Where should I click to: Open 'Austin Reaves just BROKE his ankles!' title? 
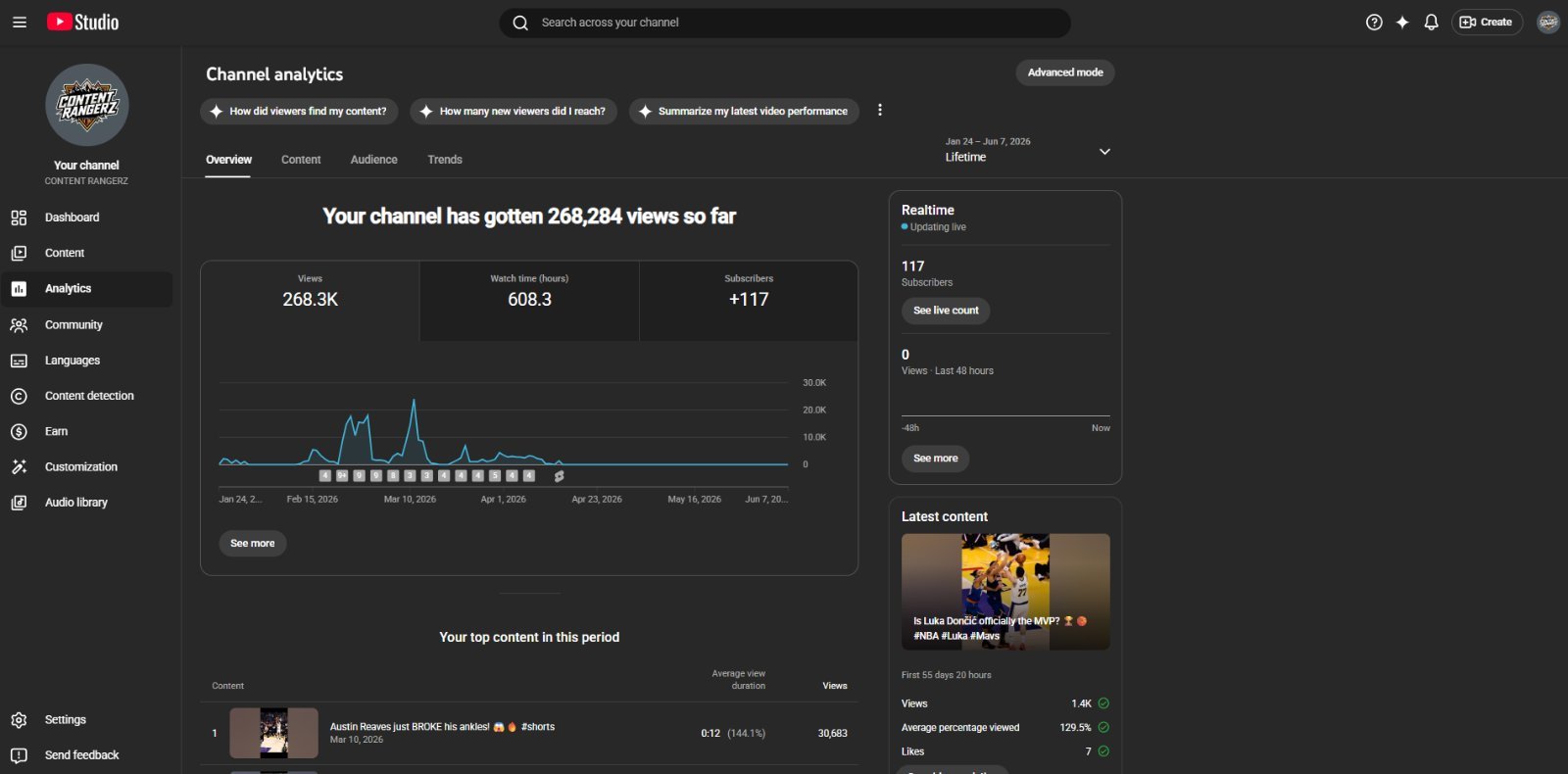(x=442, y=727)
